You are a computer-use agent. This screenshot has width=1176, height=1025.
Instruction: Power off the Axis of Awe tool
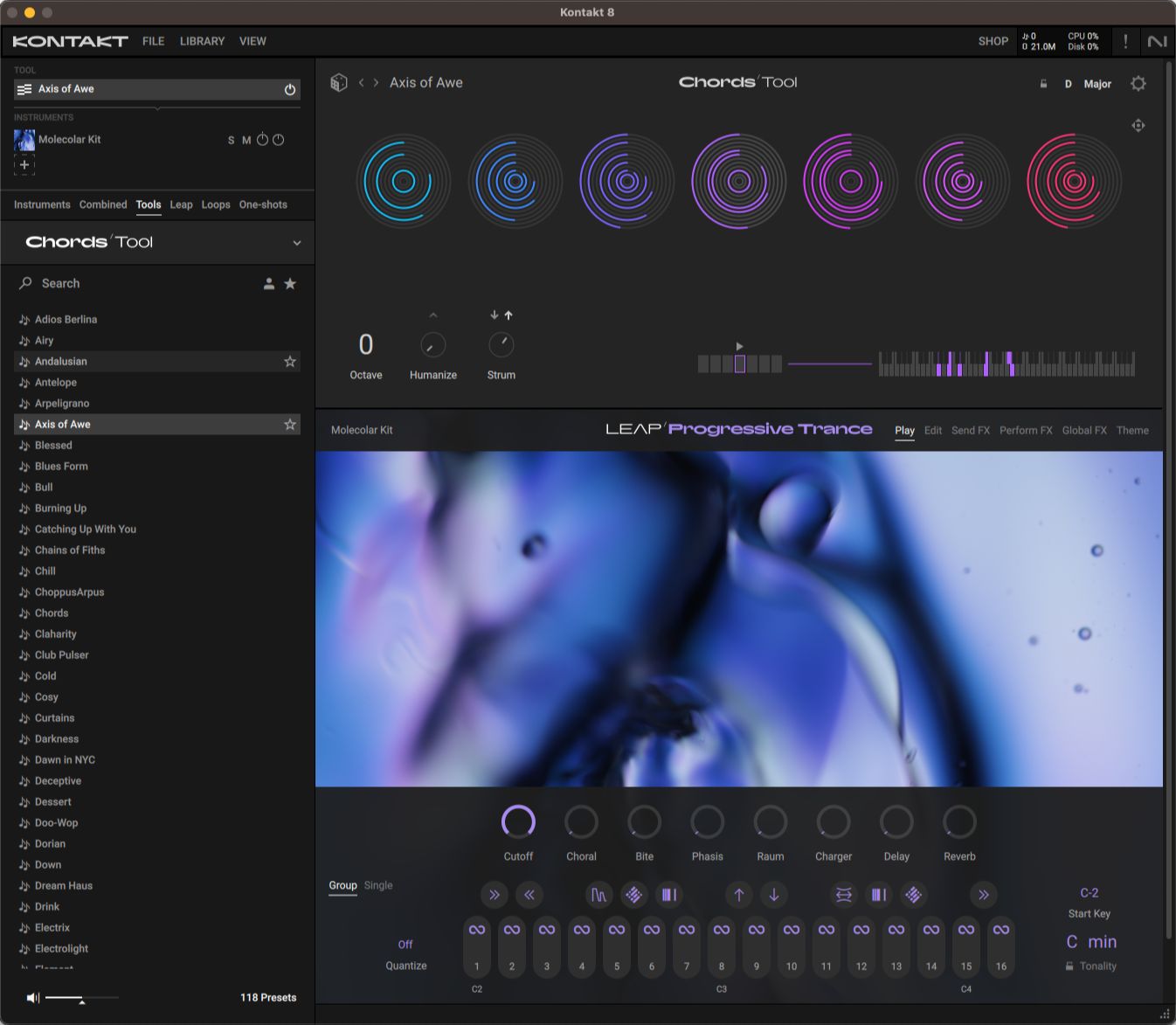coord(289,88)
